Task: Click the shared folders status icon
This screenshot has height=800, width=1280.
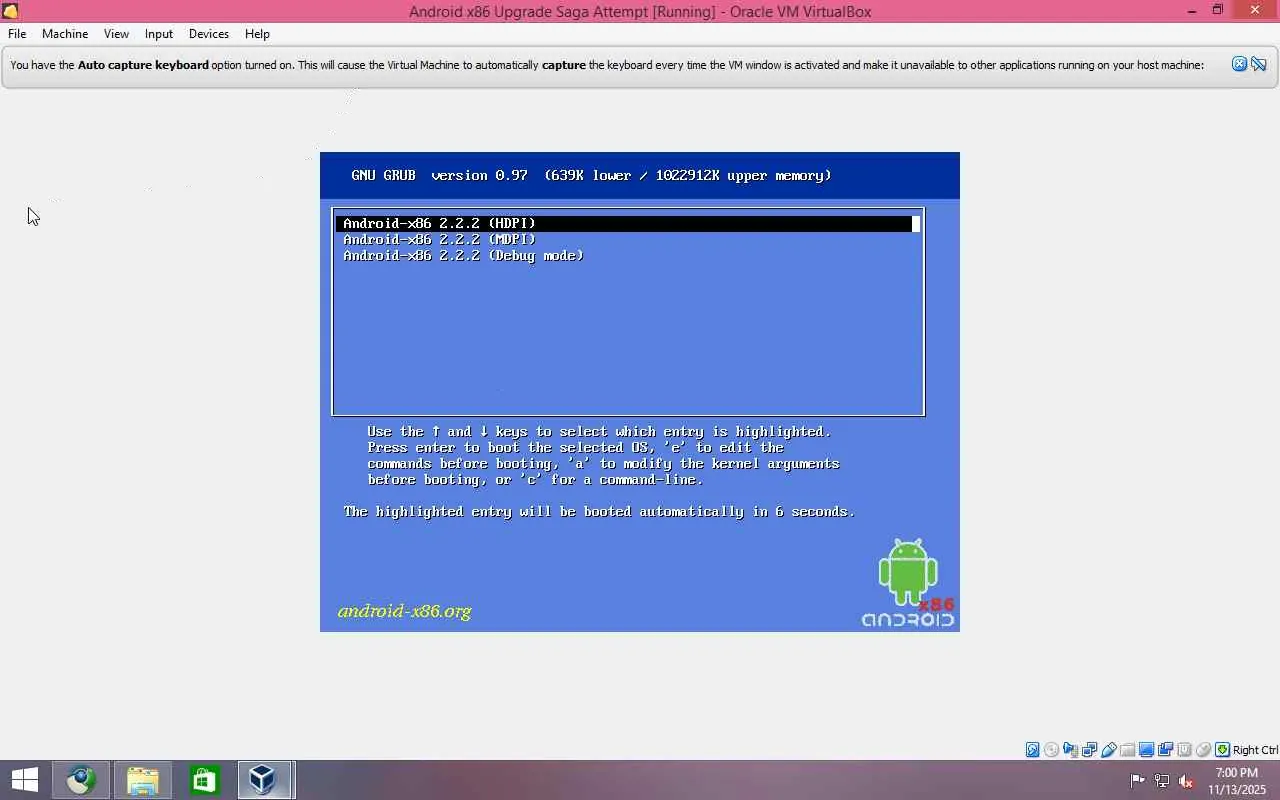Action: [x=1128, y=750]
